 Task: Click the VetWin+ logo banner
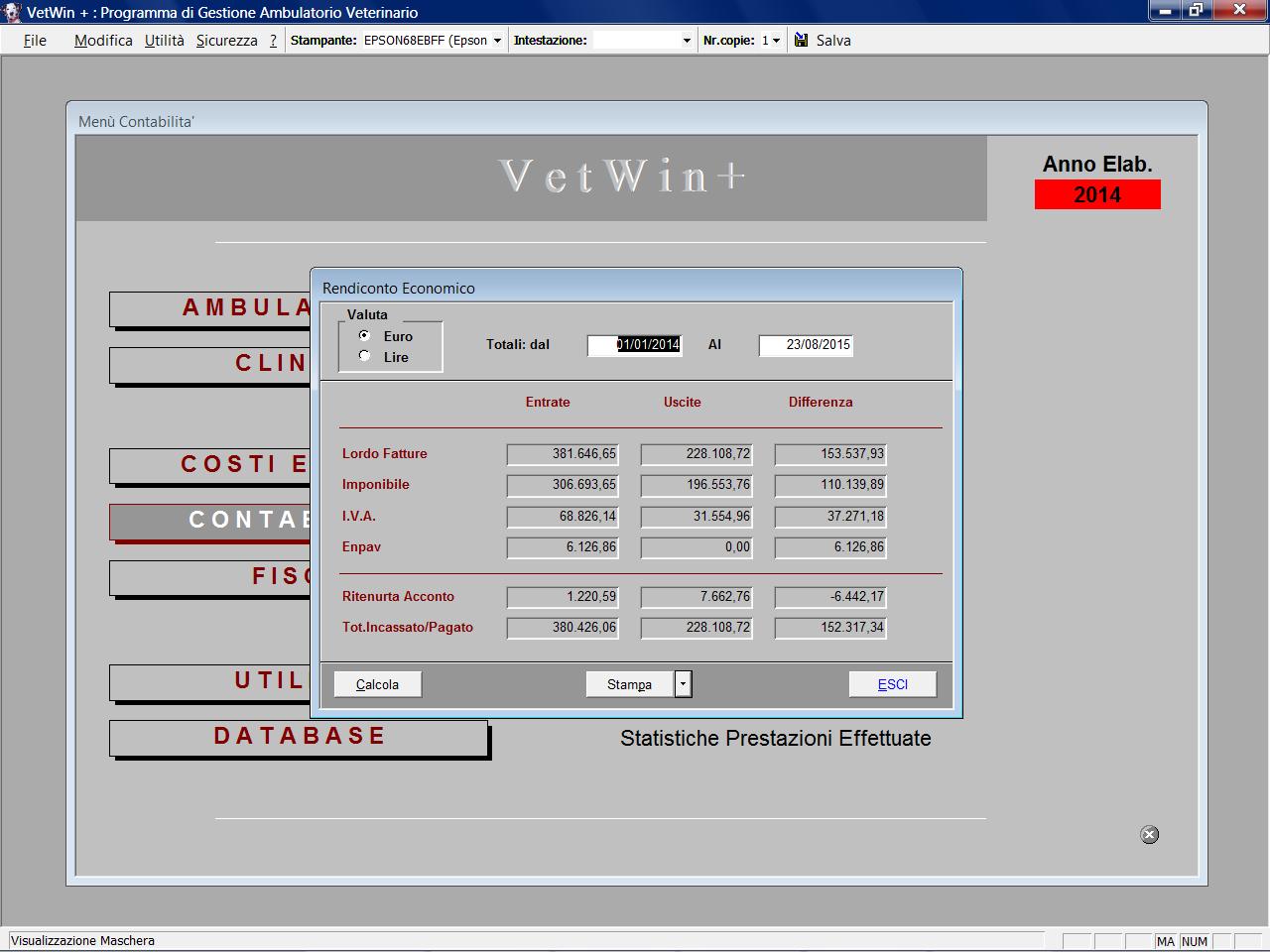(x=532, y=178)
